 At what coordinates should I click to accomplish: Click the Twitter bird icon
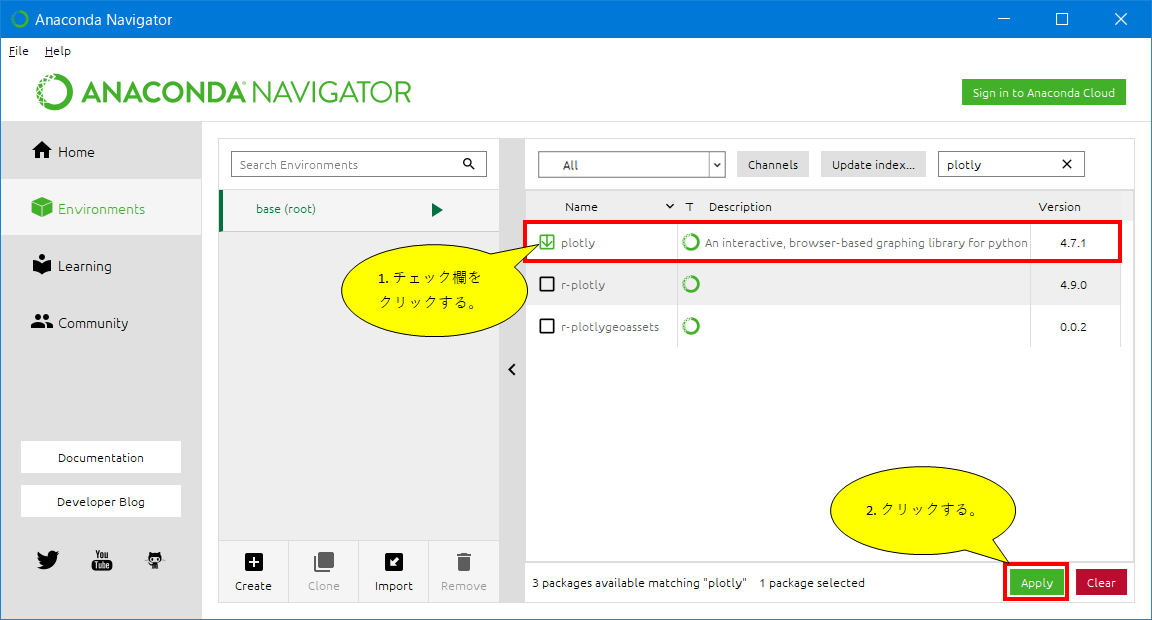pyautogui.click(x=48, y=560)
